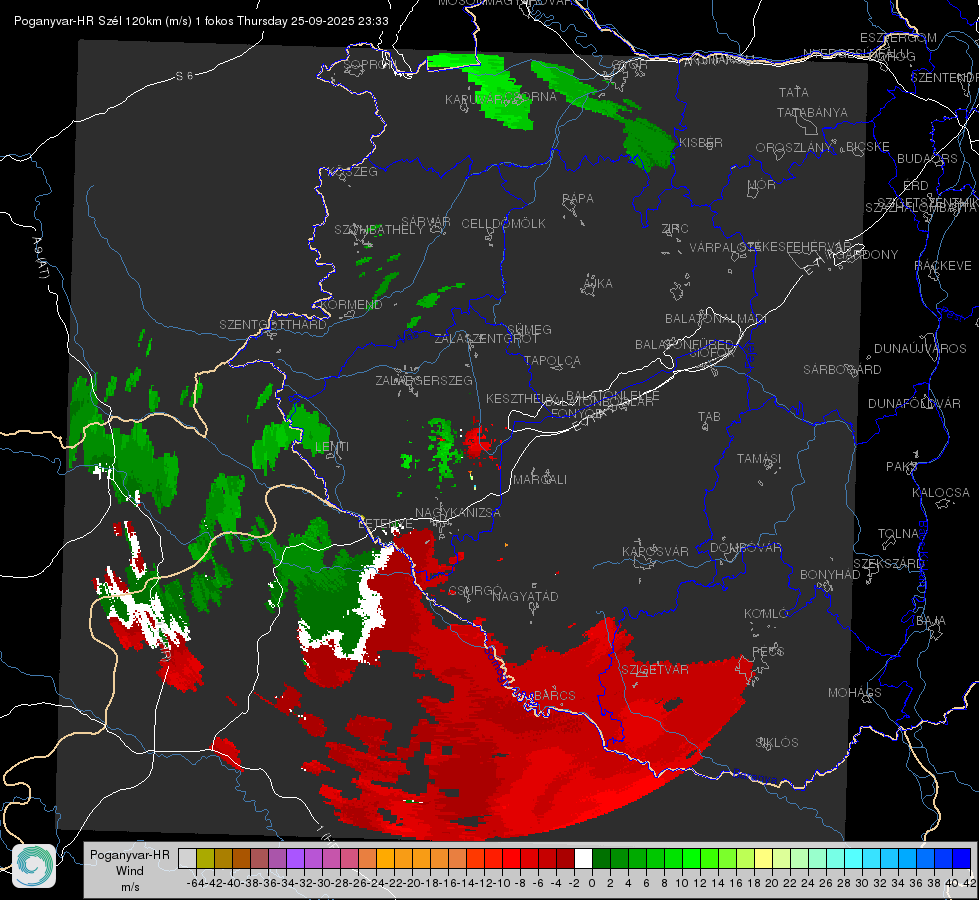This screenshot has height=900, width=979.
Task: Click the spiral weather service logo
Action: click(34, 866)
